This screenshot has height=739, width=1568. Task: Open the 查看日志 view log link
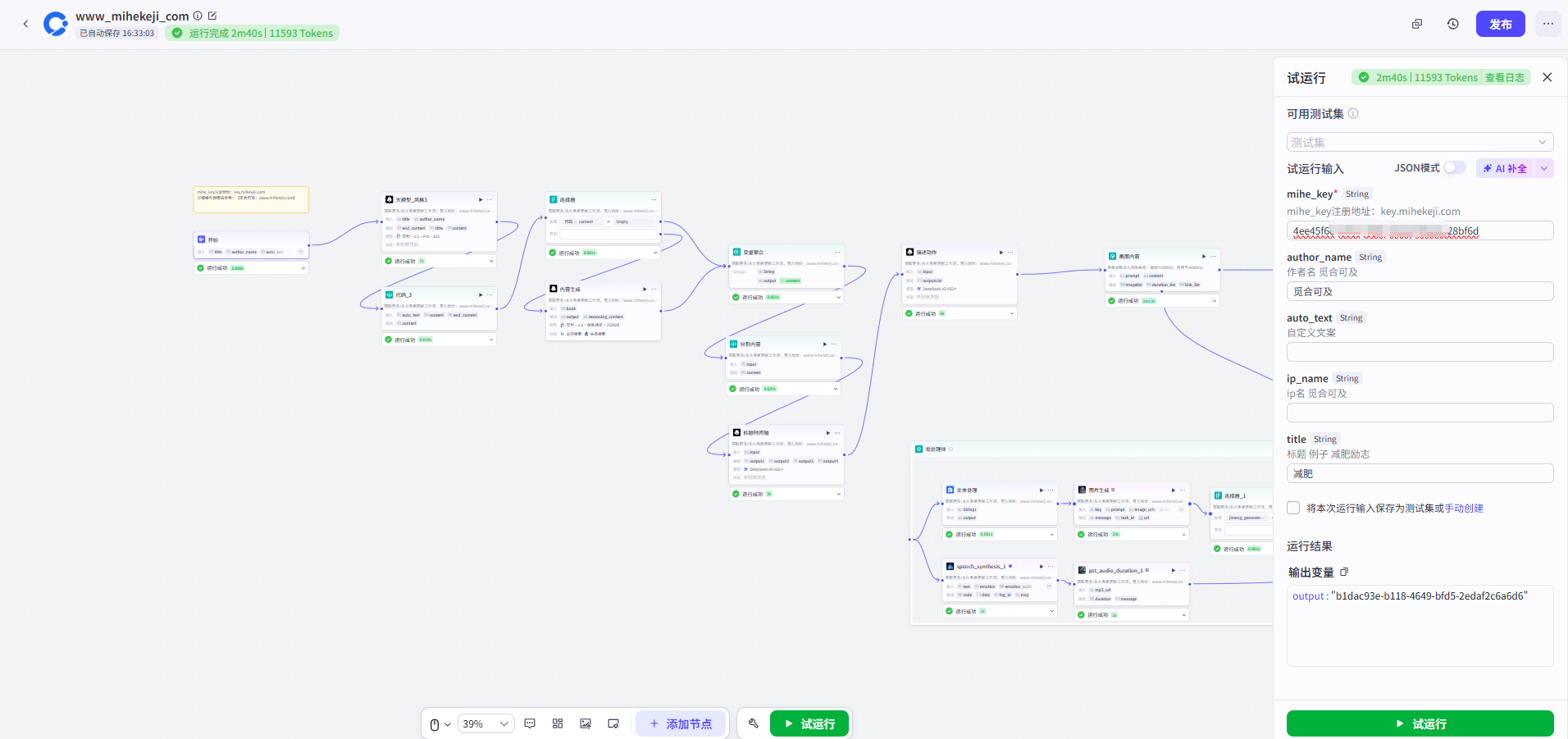[1504, 77]
